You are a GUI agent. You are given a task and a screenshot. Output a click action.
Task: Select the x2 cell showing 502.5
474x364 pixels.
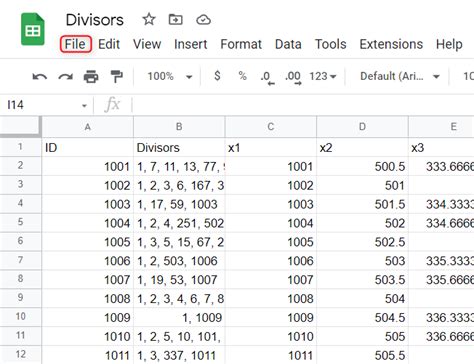pyautogui.click(x=362, y=242)
